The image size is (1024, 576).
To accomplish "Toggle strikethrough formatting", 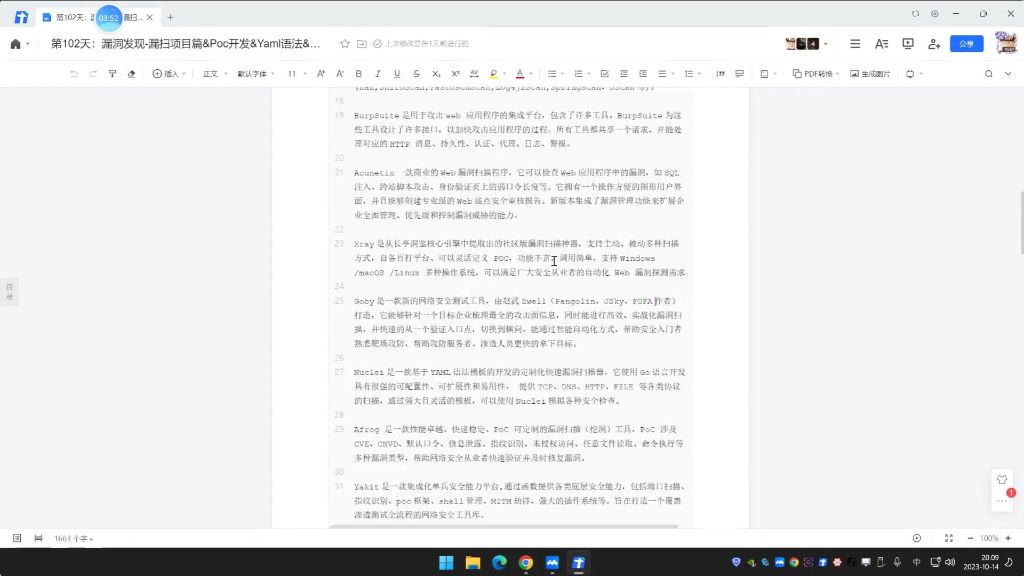I will pyautogui.click(x=416, y=74).
